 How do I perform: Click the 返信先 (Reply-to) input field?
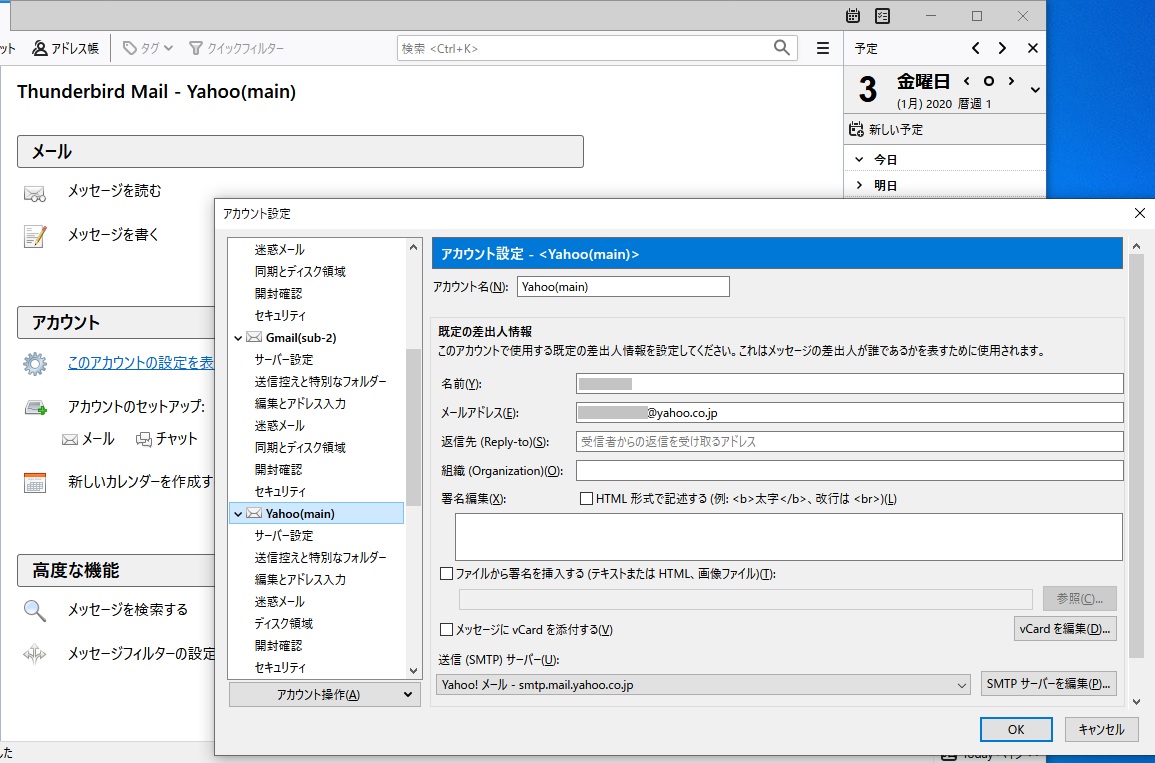tap(849, 442)
